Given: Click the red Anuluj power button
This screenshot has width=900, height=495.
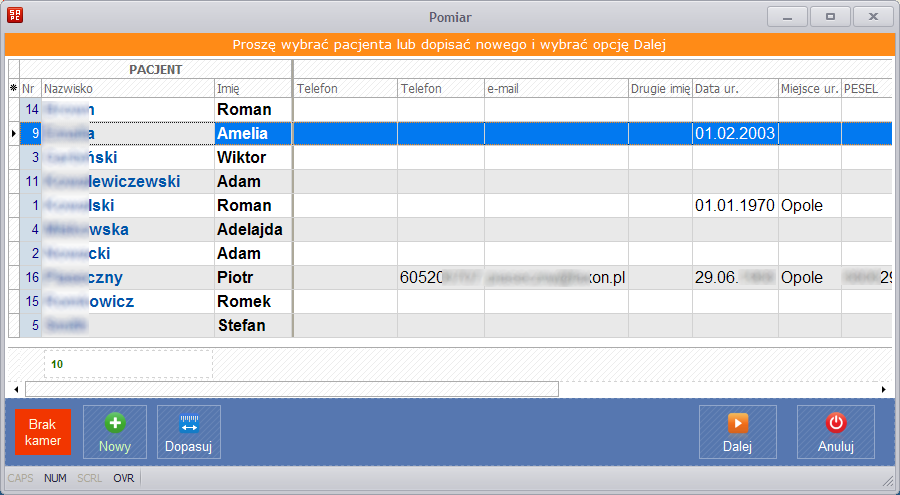Looking at the screenshot, I should [x=835, y=432].
